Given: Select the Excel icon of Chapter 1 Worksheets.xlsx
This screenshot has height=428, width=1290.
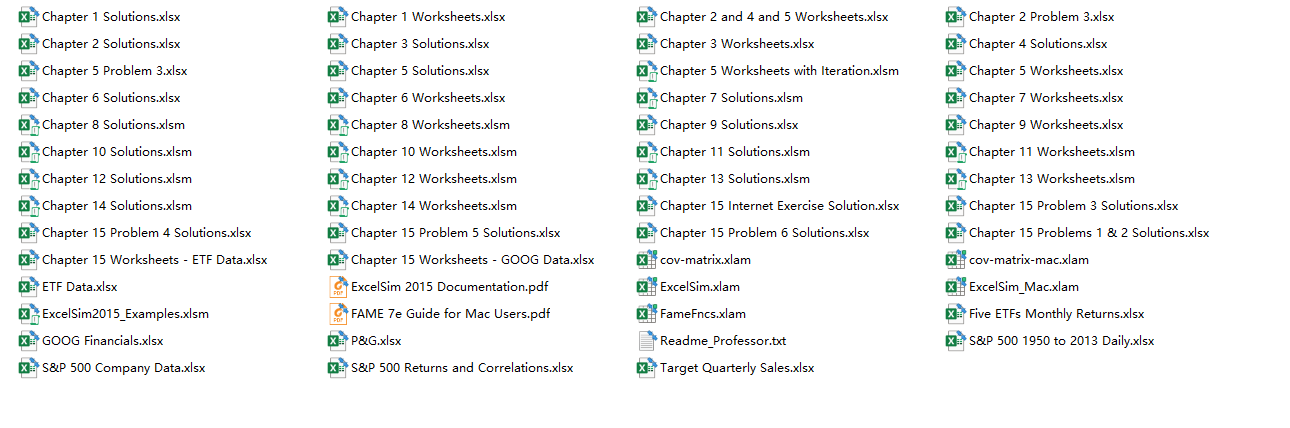Looking at the screenshot, I should click(x=337, y=17).
